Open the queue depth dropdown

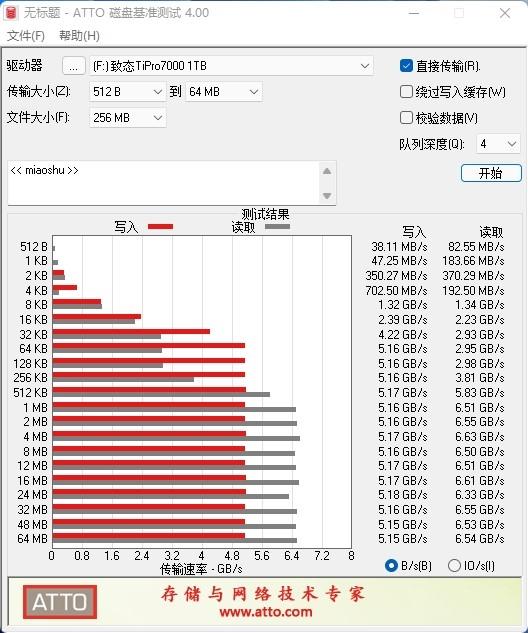[498, 144]
